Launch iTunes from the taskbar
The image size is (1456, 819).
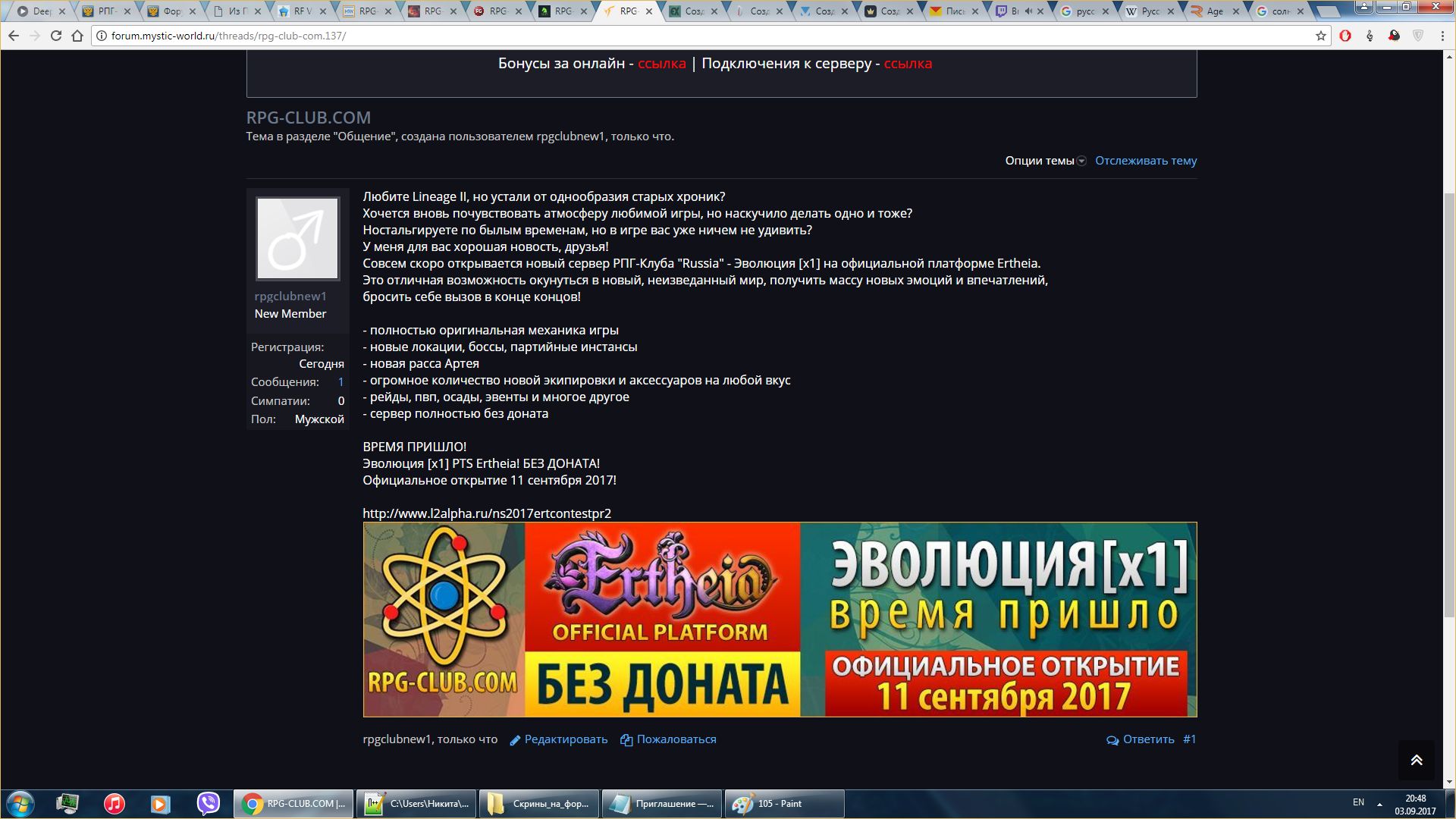click(115, 804)
